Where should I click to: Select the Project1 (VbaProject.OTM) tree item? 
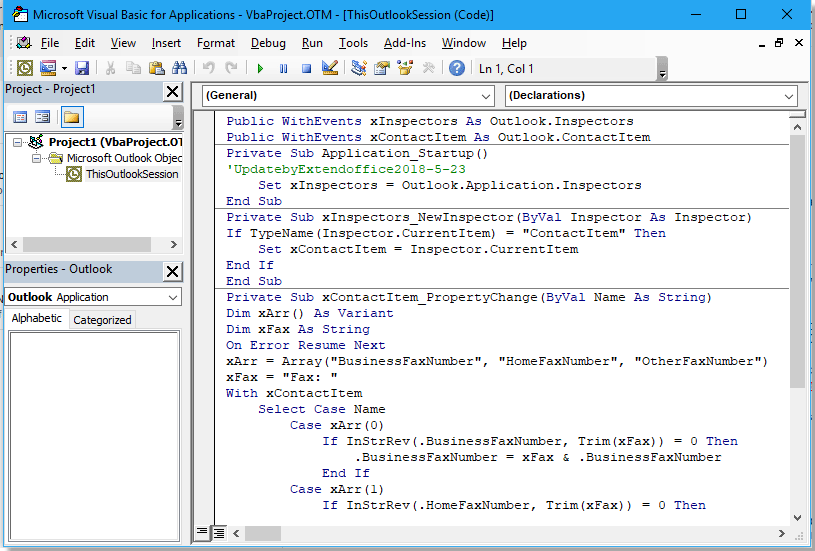tap(115, 142)
